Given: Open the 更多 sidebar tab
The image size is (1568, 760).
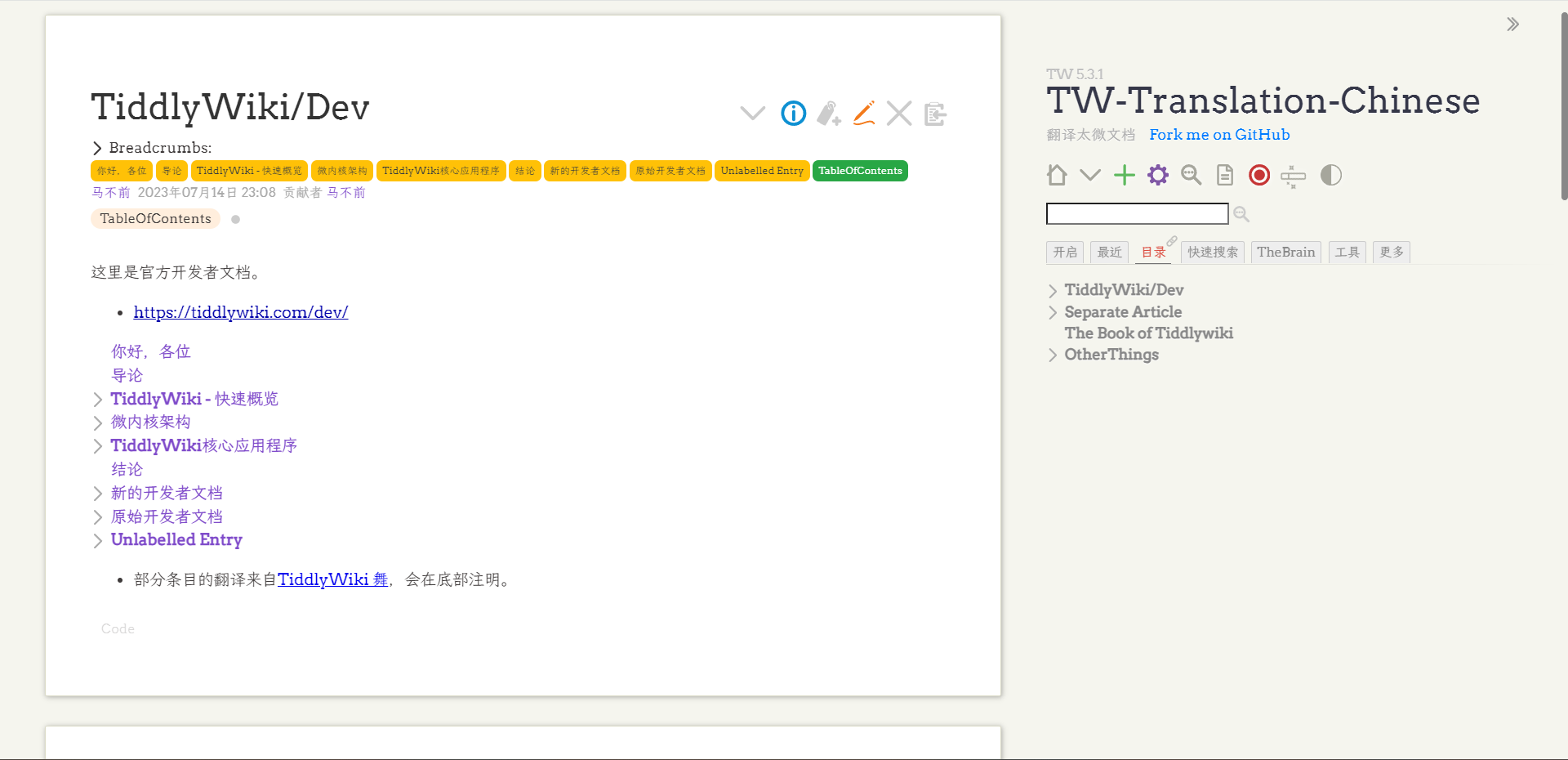Looking at the screenshot, I should (1392, 253).
